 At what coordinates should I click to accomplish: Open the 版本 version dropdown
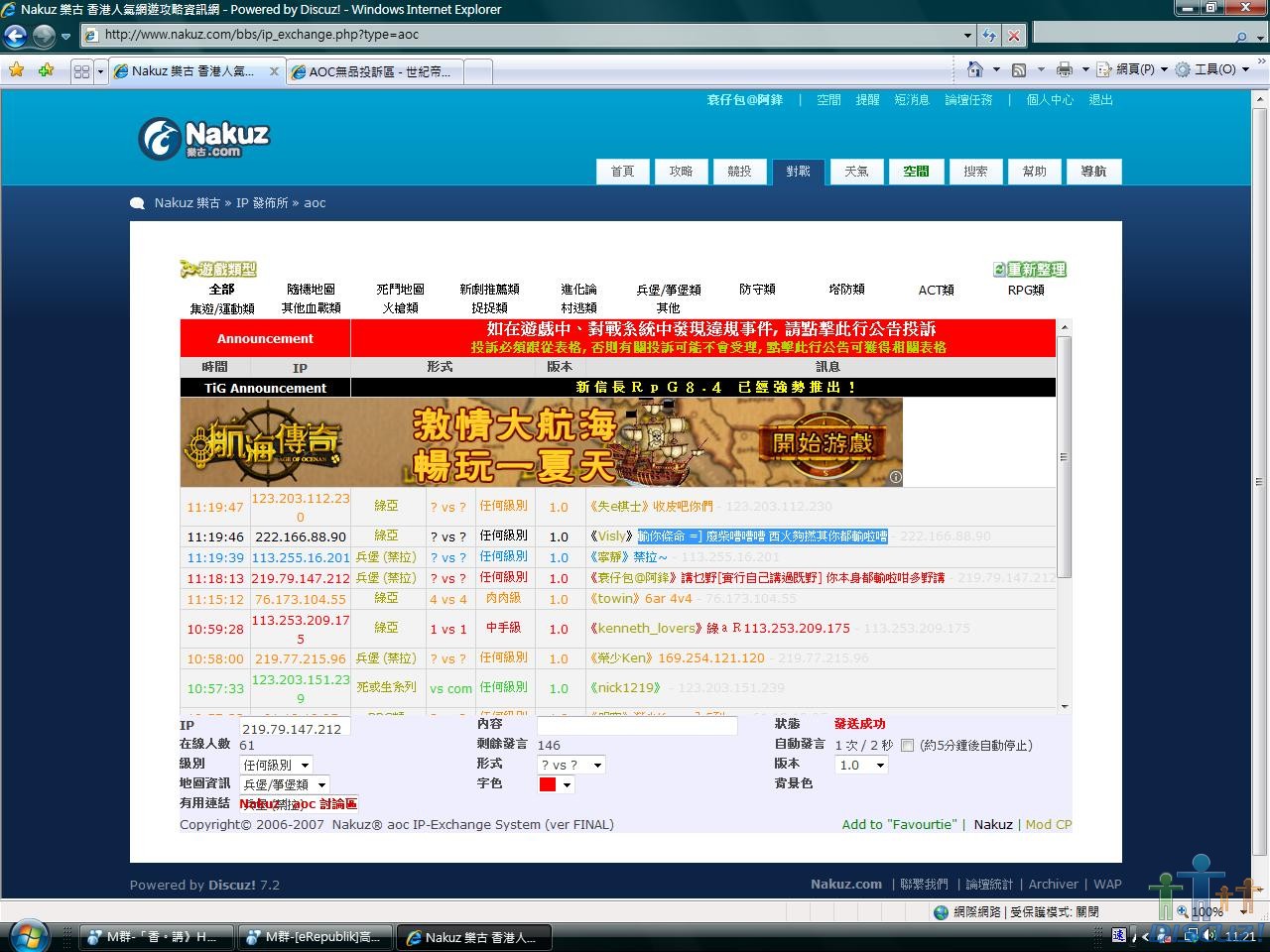pos(861,765)
